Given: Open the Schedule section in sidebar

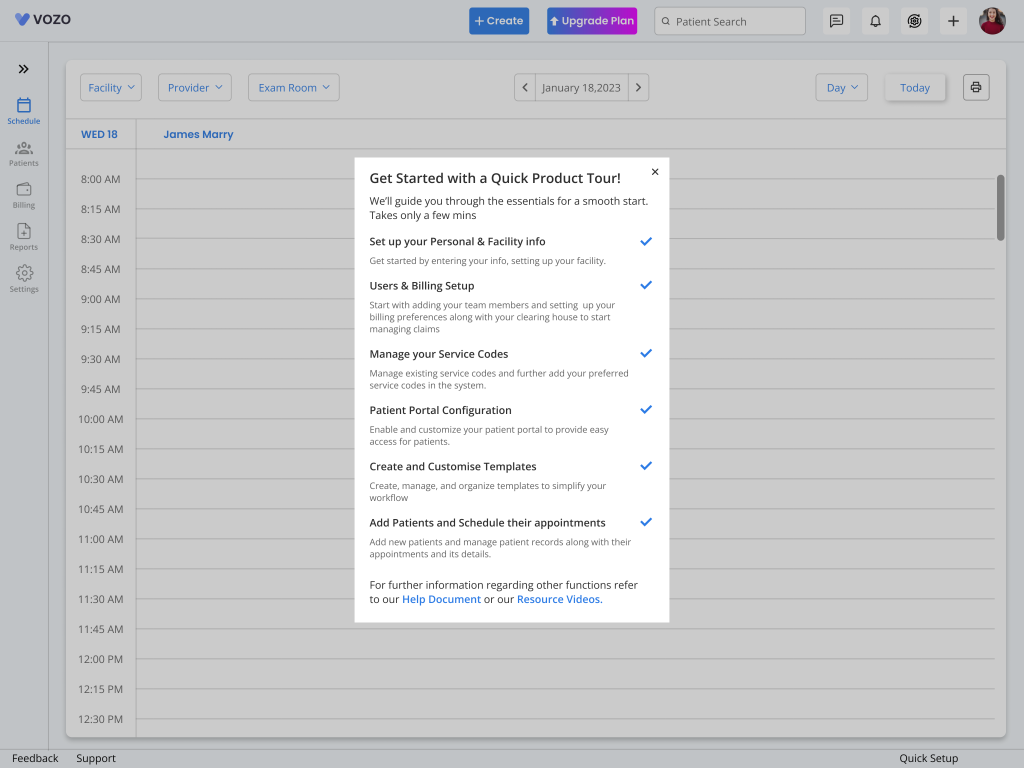Looking at the screenshot, I should tap(24, 111).
